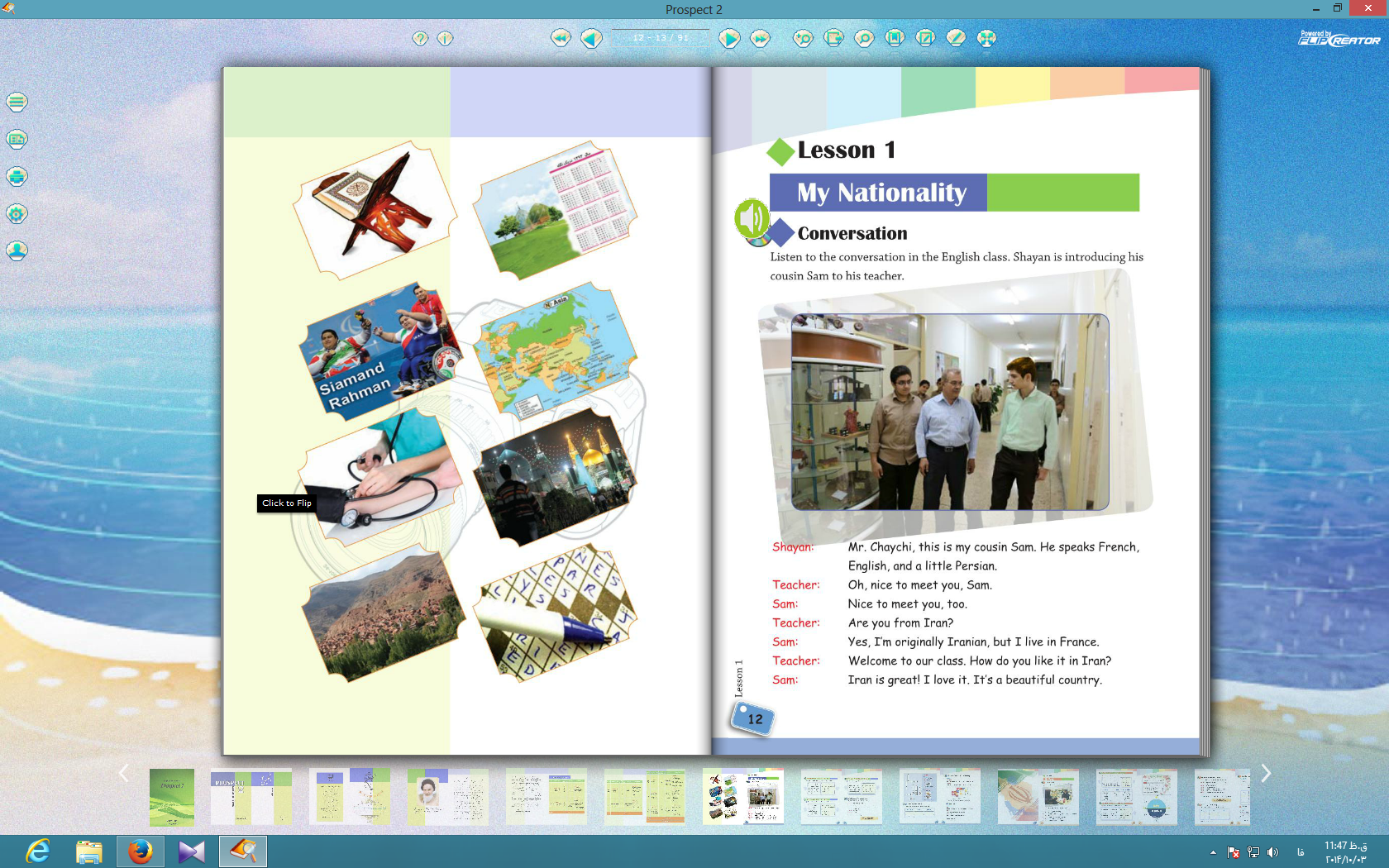Click the 'Lesson 1' heading
Image resolution: width=1389 pixels, height=868 pixels.
pyautogui.click(x=846, y=150)
